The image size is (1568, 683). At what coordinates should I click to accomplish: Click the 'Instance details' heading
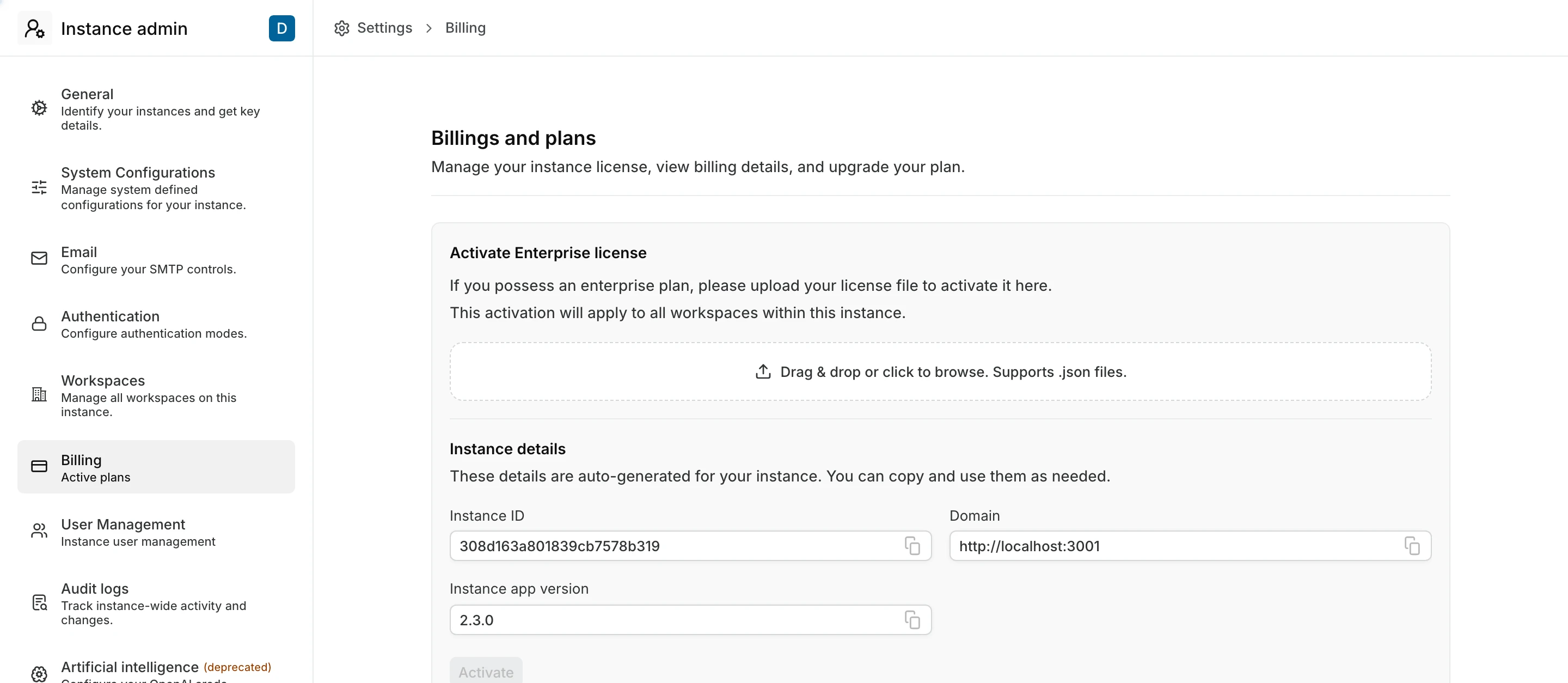(x=507, y=449)
